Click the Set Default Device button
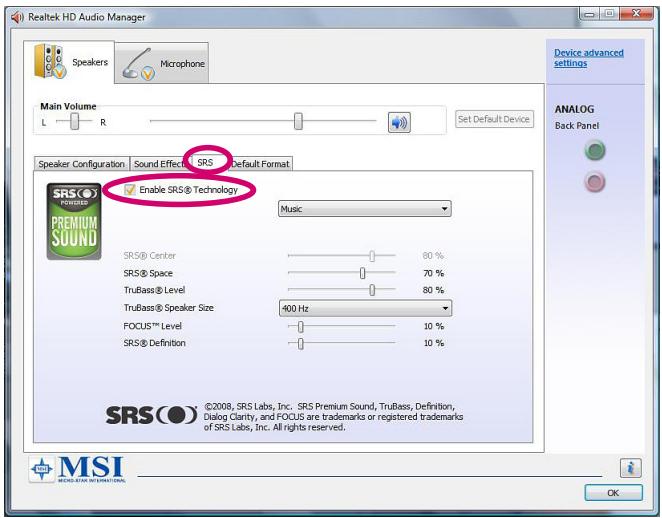 click(x=494, y=119)
